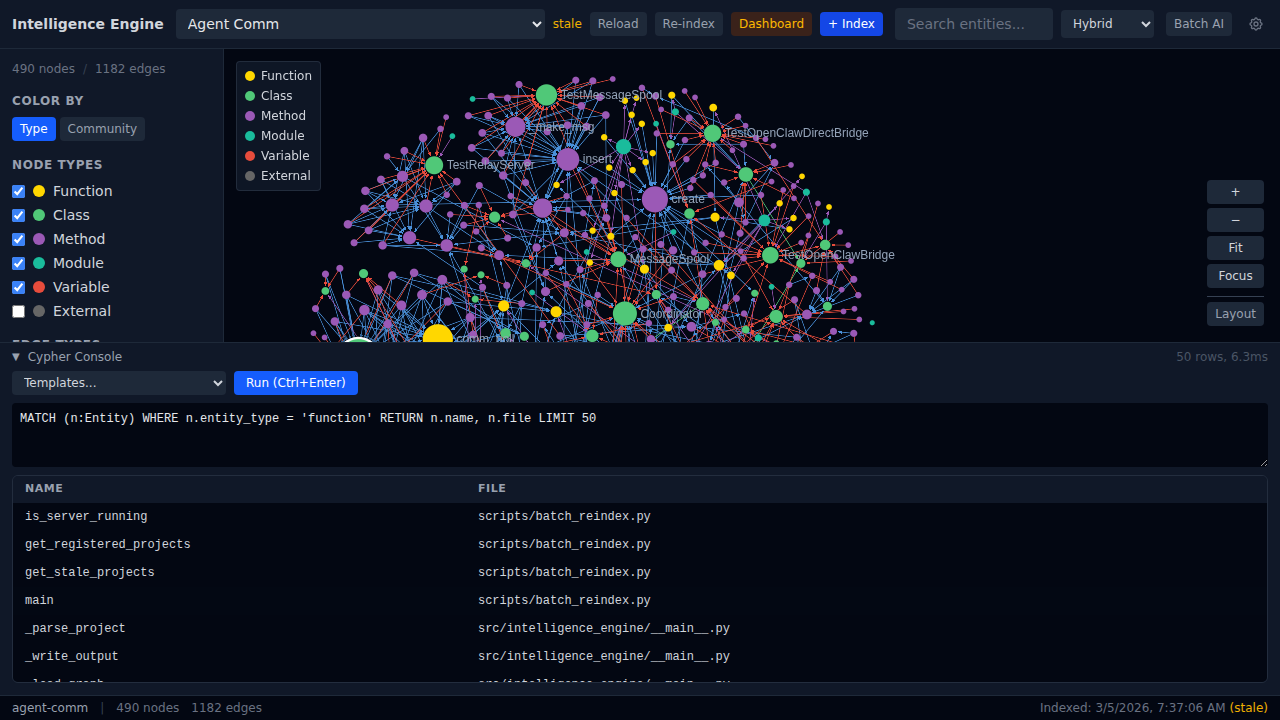
Task: Click the TestOpenClawDirectBridge node
Action: point(712,133)
